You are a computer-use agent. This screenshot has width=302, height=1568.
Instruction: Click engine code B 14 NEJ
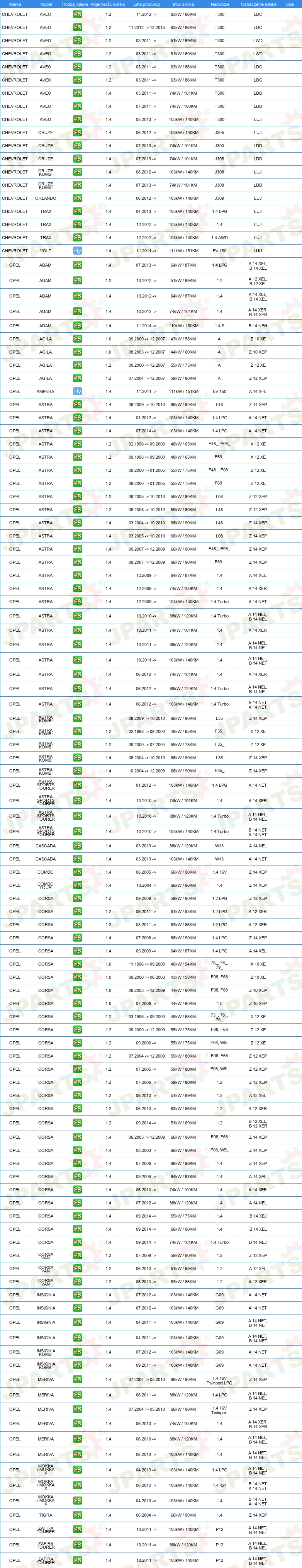tap(258, 1242)
